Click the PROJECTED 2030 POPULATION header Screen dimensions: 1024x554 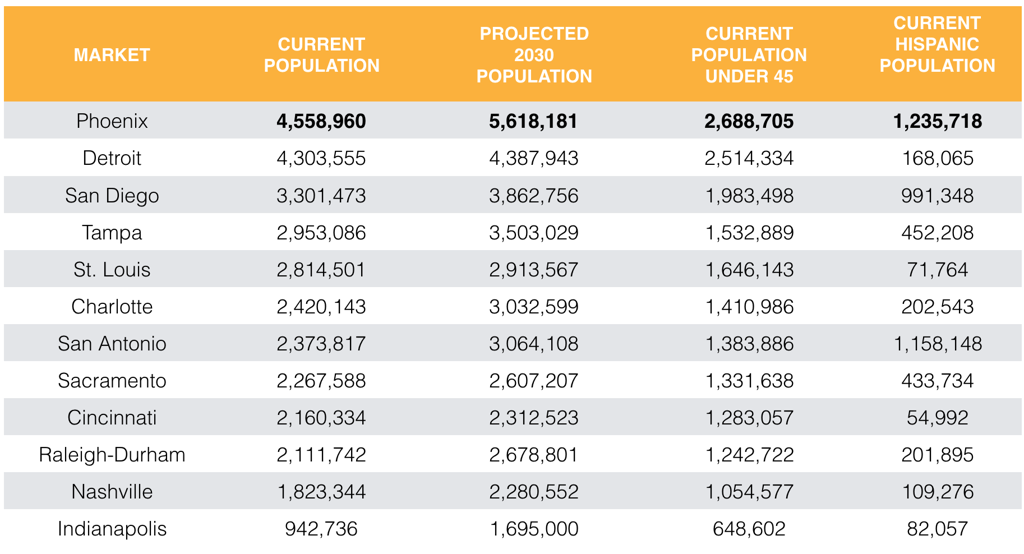534,55
